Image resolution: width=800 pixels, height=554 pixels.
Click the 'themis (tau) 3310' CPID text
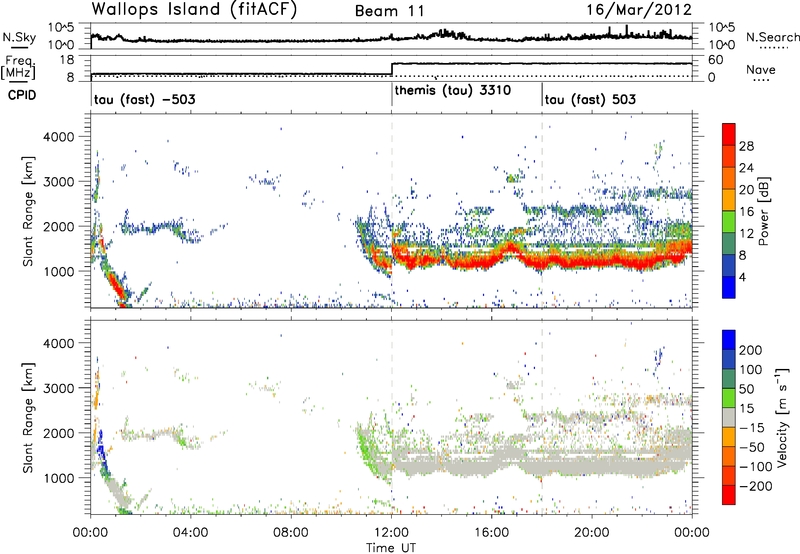click(x=453, y=90)
